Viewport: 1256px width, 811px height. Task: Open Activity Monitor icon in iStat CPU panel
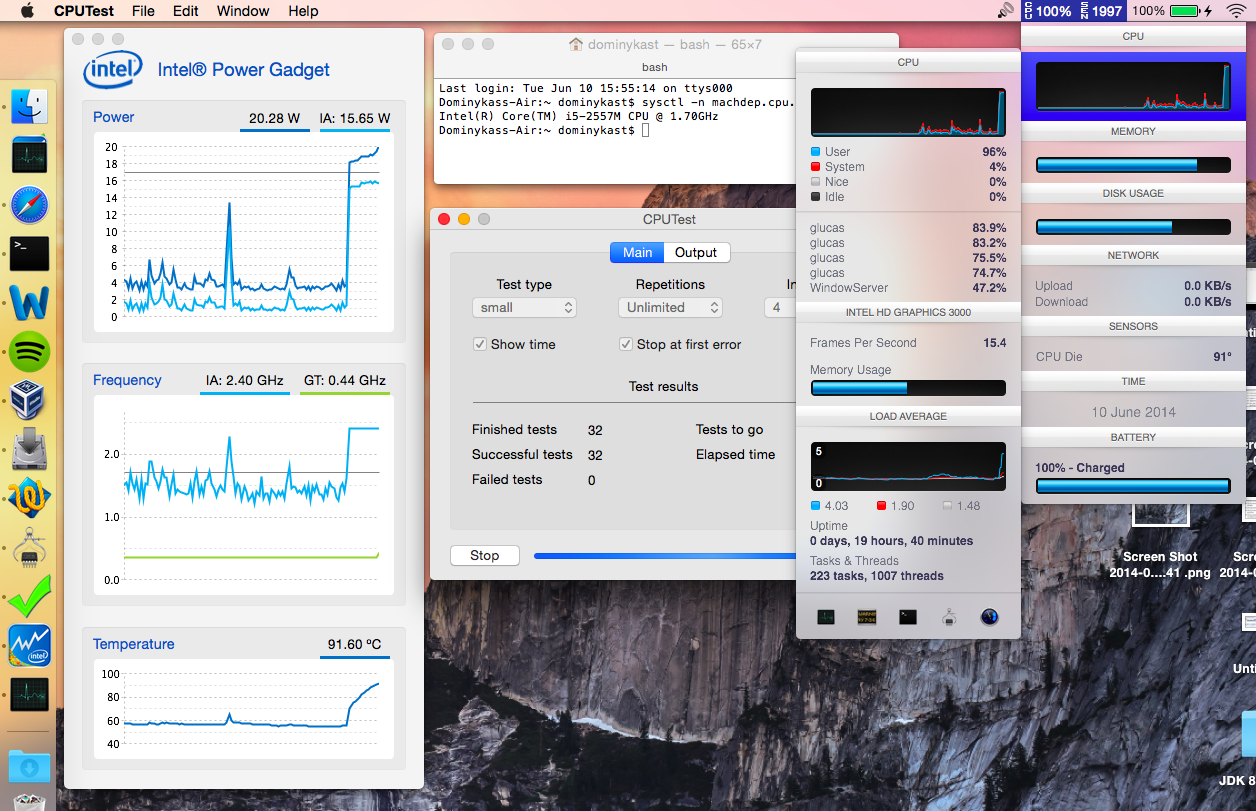point(826,617)
